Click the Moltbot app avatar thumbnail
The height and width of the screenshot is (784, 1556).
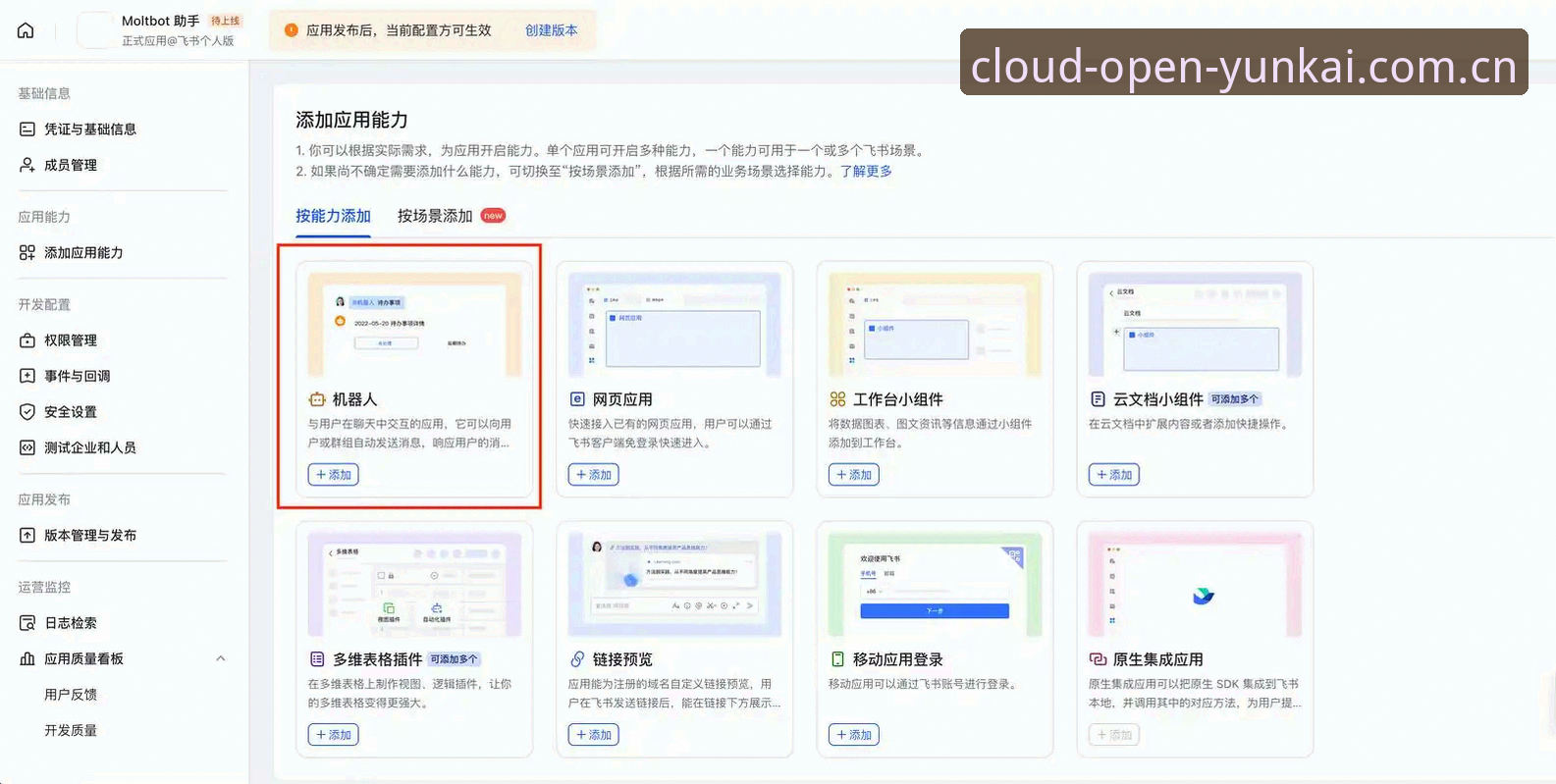(x=95, y=30)
